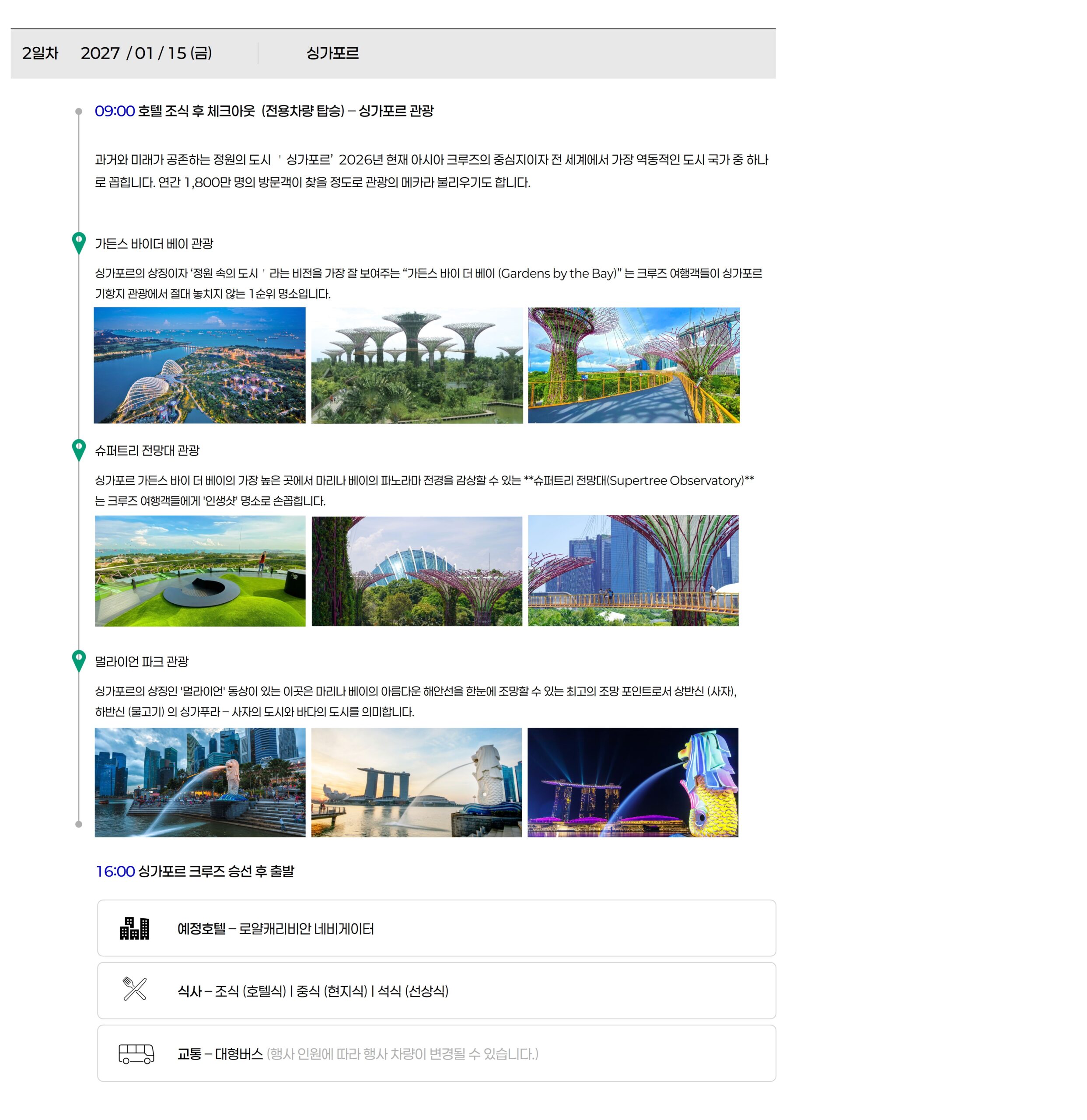Click the gray timeline dot at 09:00
Image resolution: width=1087 pixels, height=1120 pixels.
click(79, 112)
